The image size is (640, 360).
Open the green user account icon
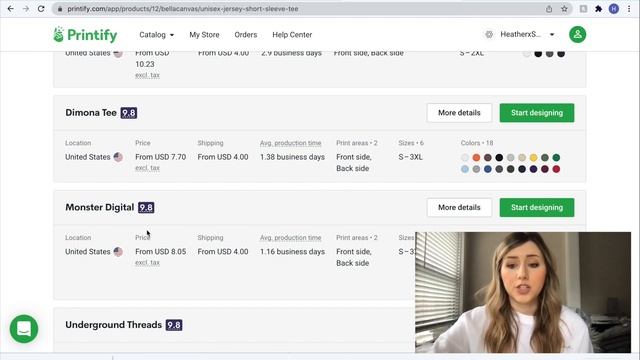tap(578, 35)
